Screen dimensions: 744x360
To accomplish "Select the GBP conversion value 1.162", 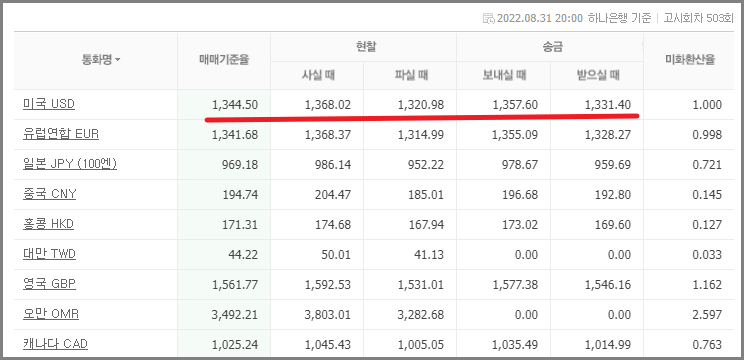I will click(x=707, y=285).
